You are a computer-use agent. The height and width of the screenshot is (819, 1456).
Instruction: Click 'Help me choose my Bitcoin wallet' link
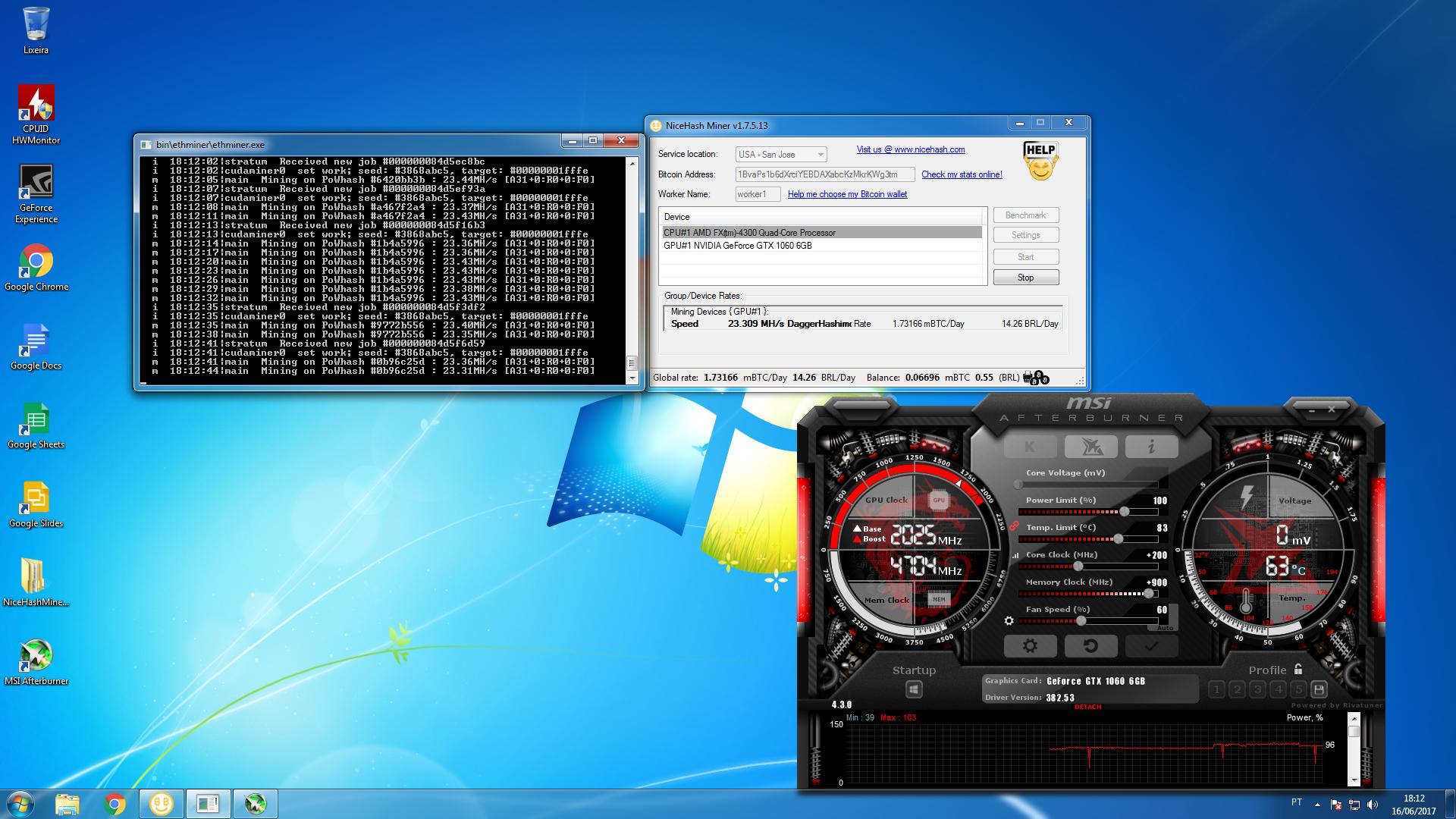[x=847, y=194]
